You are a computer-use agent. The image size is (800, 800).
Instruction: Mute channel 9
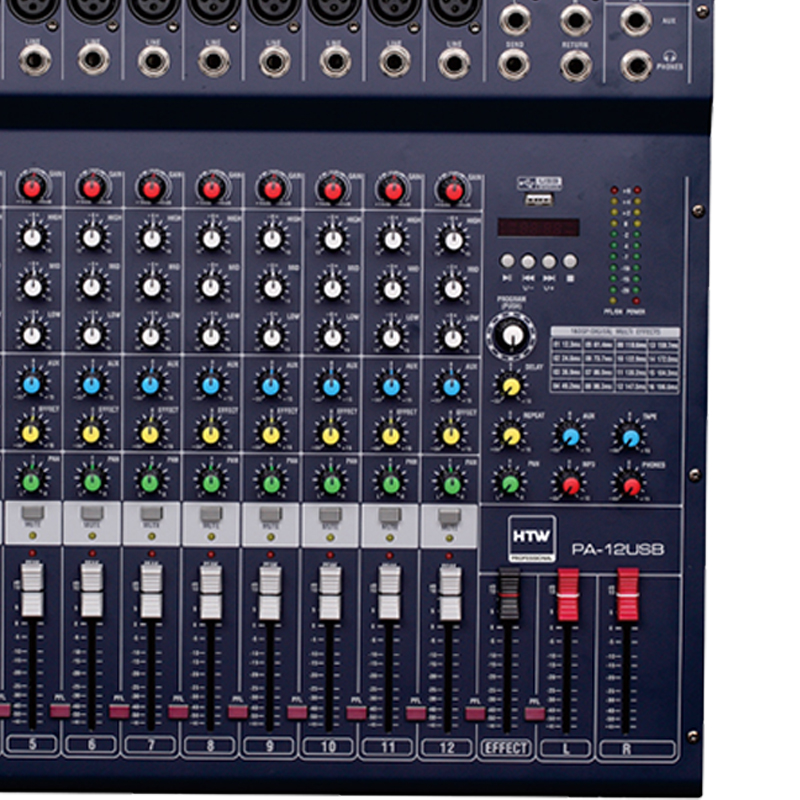pyautogui.click(x=270, y=514)
